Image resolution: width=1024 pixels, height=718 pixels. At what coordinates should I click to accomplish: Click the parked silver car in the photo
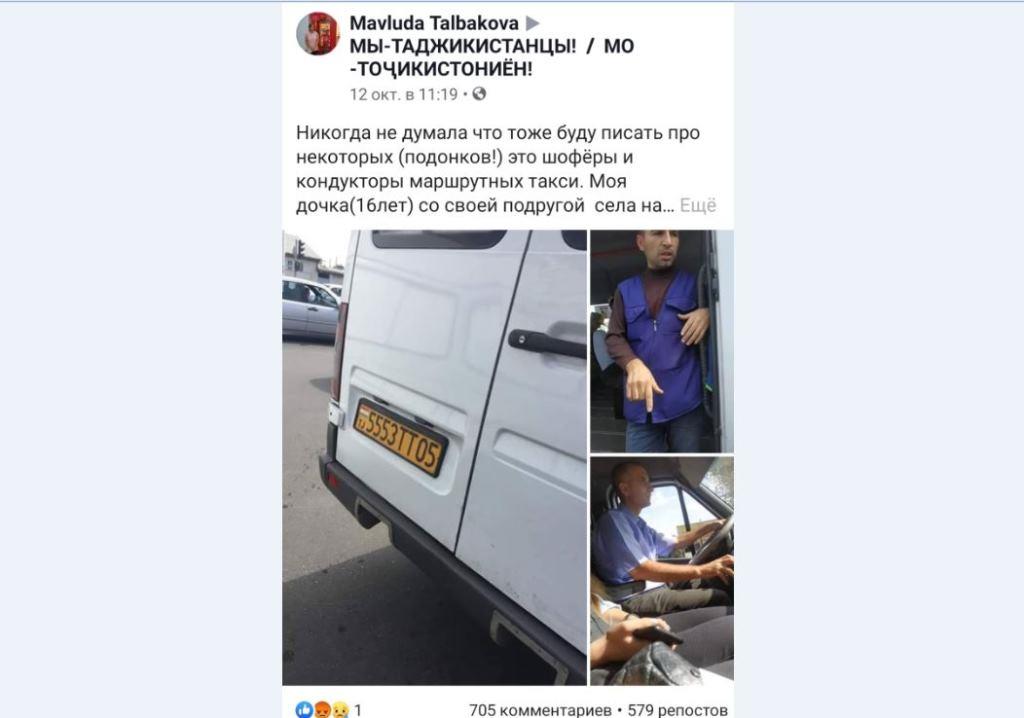310,307
